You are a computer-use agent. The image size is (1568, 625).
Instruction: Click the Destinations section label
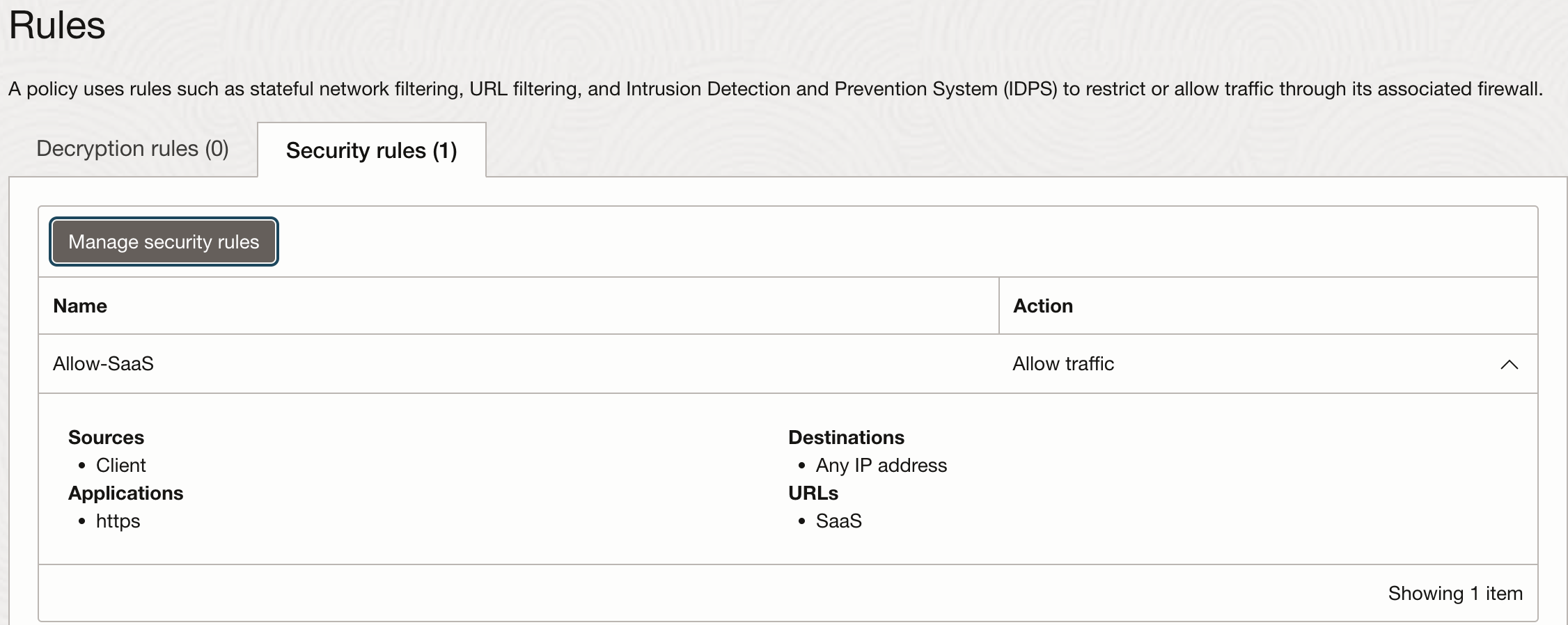click(846, 437)
